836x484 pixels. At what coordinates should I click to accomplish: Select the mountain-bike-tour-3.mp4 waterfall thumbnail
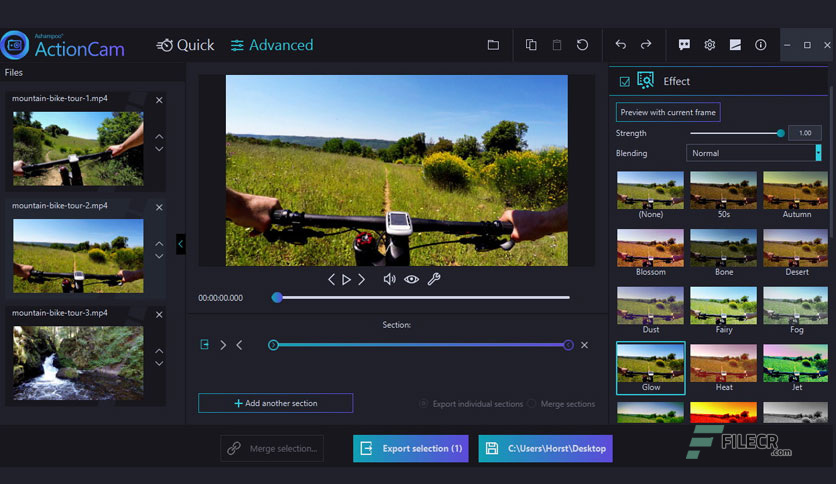[78, 363]
